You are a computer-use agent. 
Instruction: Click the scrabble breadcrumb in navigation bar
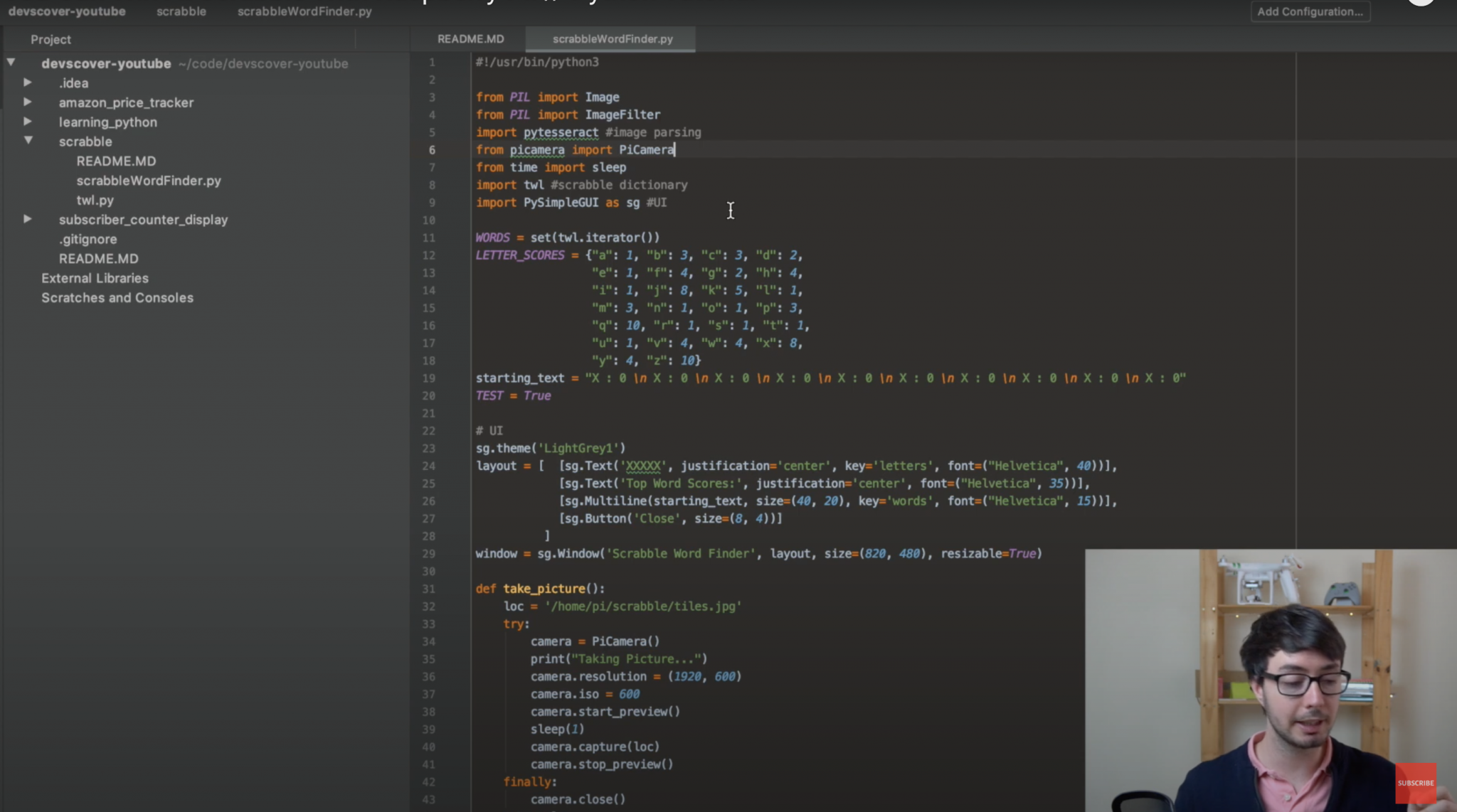181,11
